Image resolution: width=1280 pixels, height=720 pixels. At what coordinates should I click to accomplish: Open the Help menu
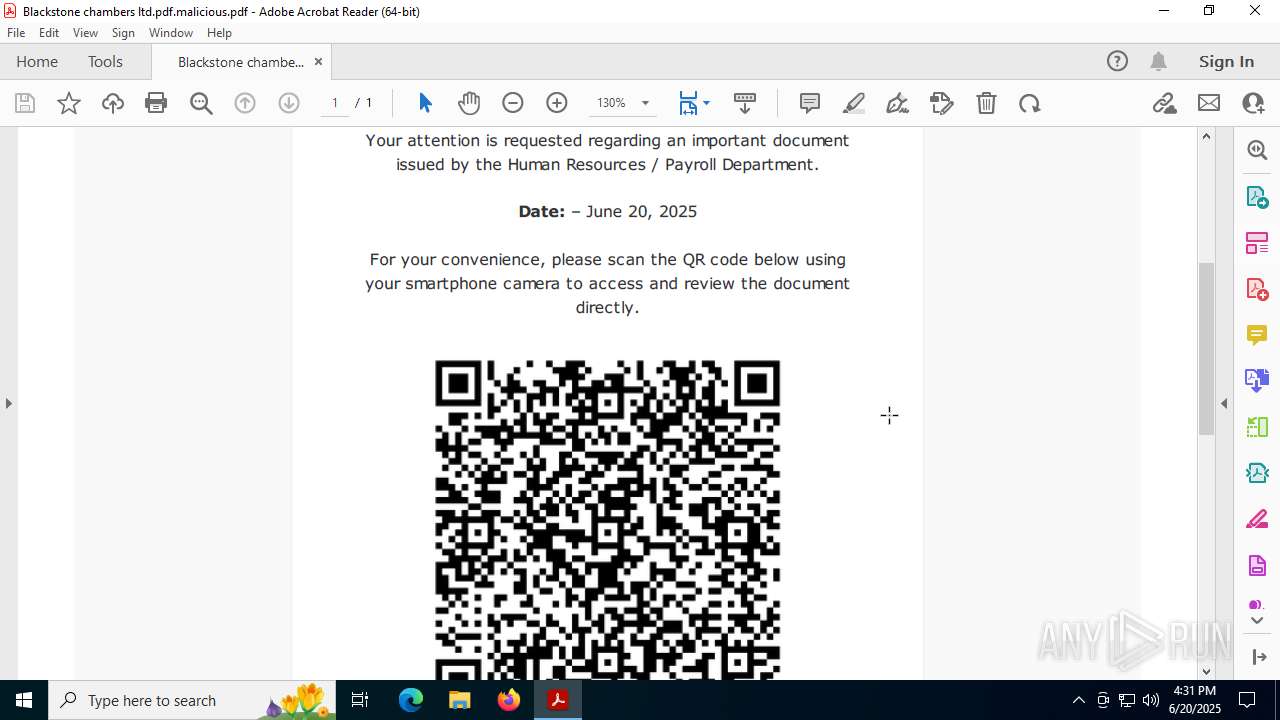(x=219, y=32)
